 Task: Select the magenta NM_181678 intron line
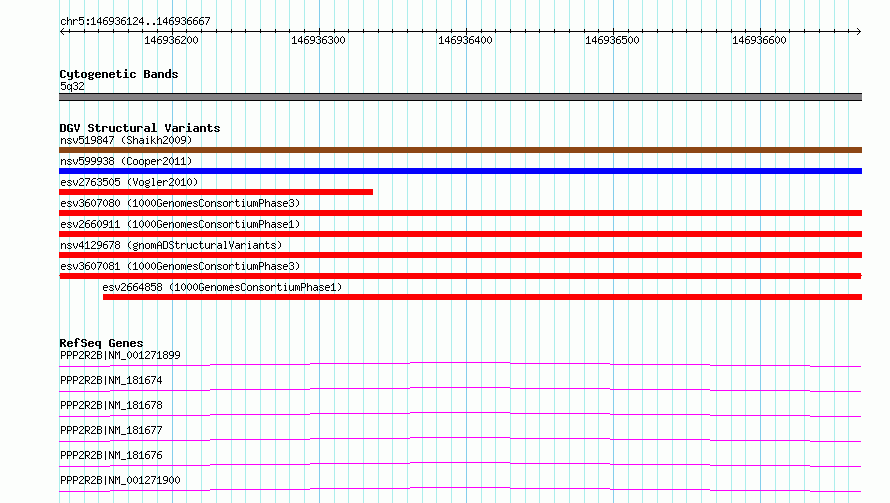click(460, 414)
